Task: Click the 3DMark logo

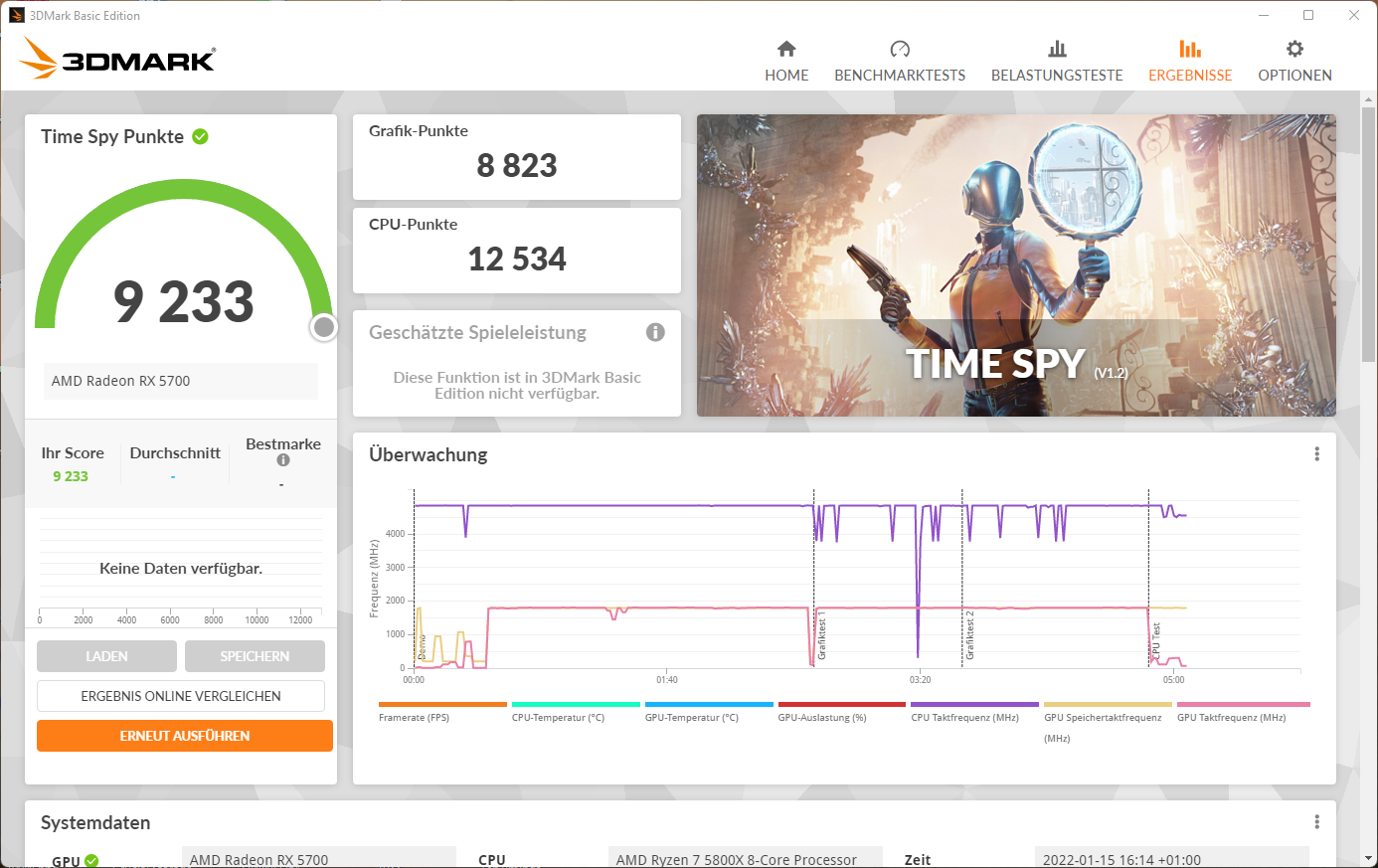Action: (117, 58)
